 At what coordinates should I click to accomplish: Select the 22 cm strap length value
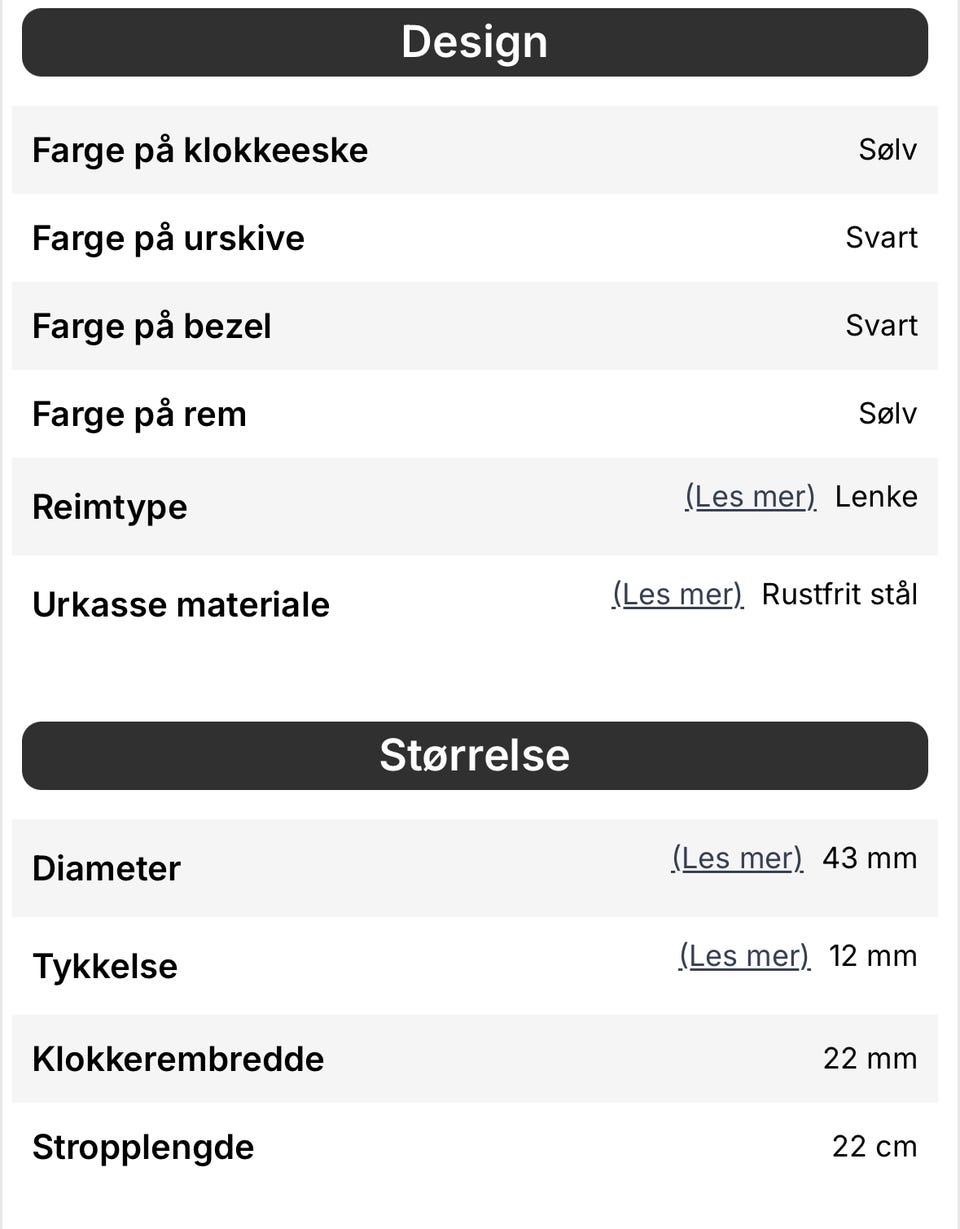coord(874,1147)
